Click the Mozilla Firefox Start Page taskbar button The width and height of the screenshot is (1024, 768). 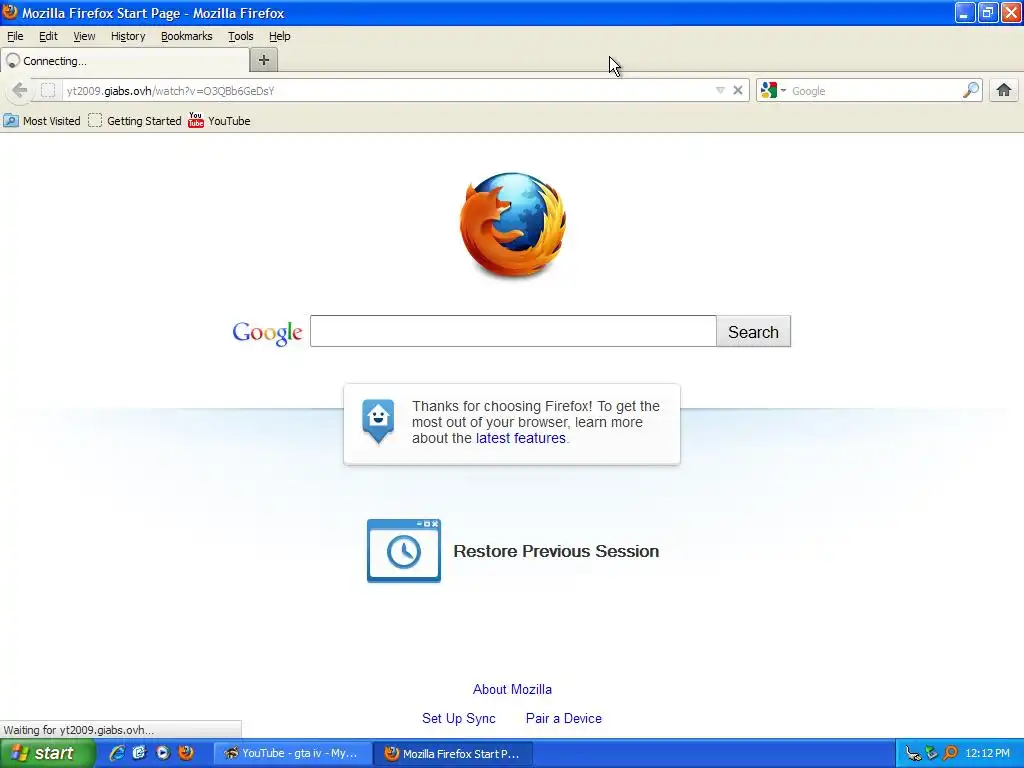coord(453,753)
